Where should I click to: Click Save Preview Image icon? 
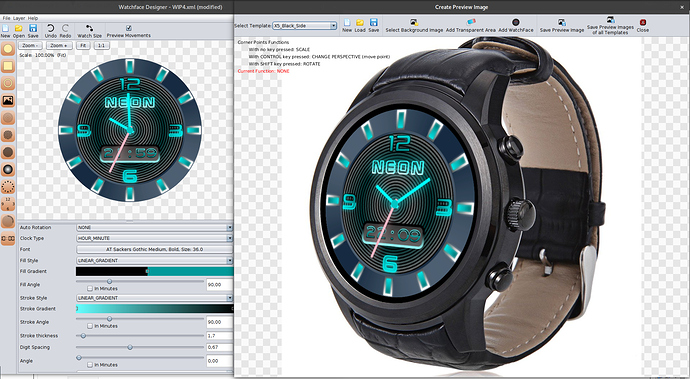tap(562, 22)
